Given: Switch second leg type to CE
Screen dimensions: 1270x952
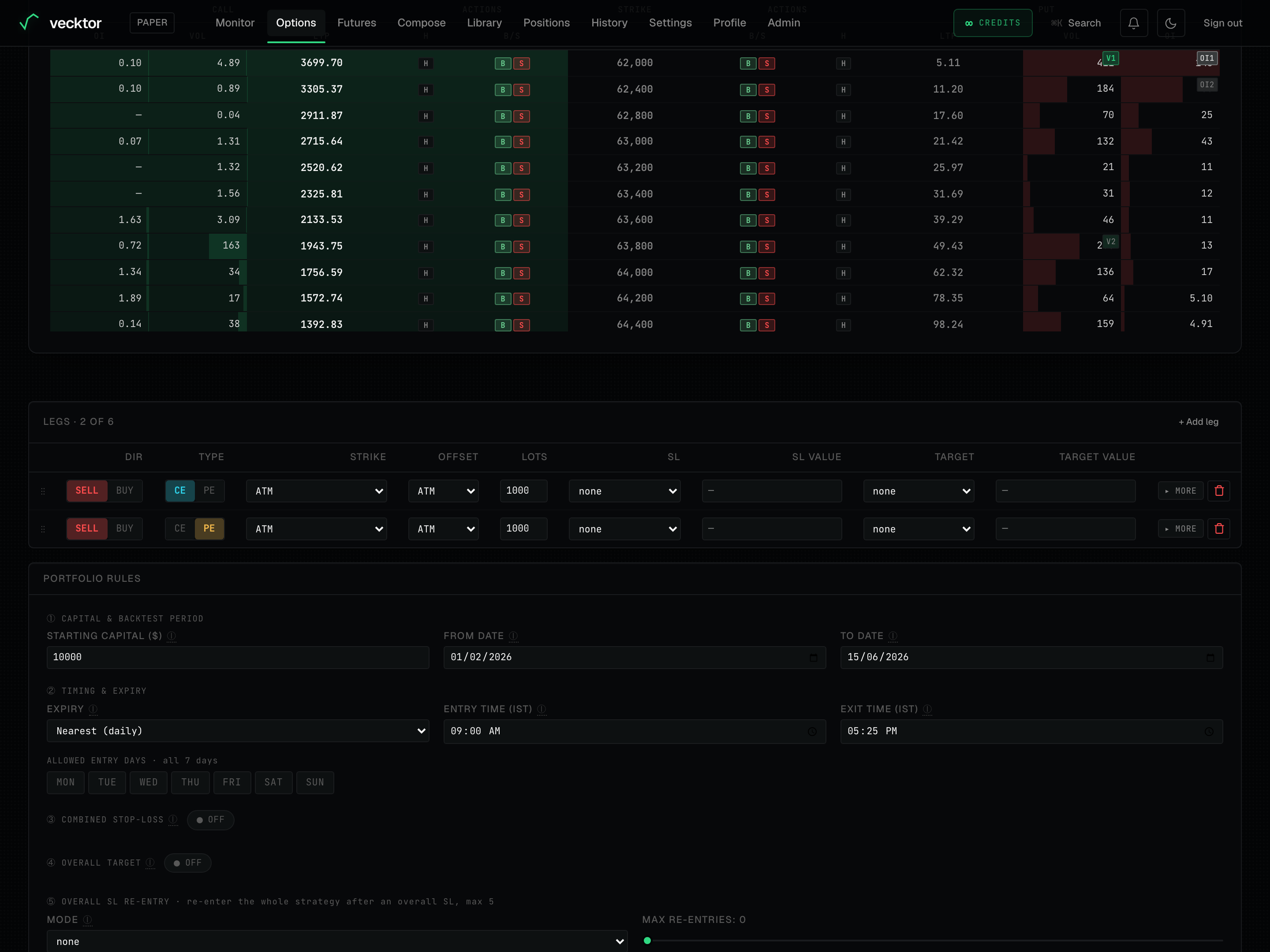Looking at the screenshot, I should pyautogui.click(x=180, y=528).
